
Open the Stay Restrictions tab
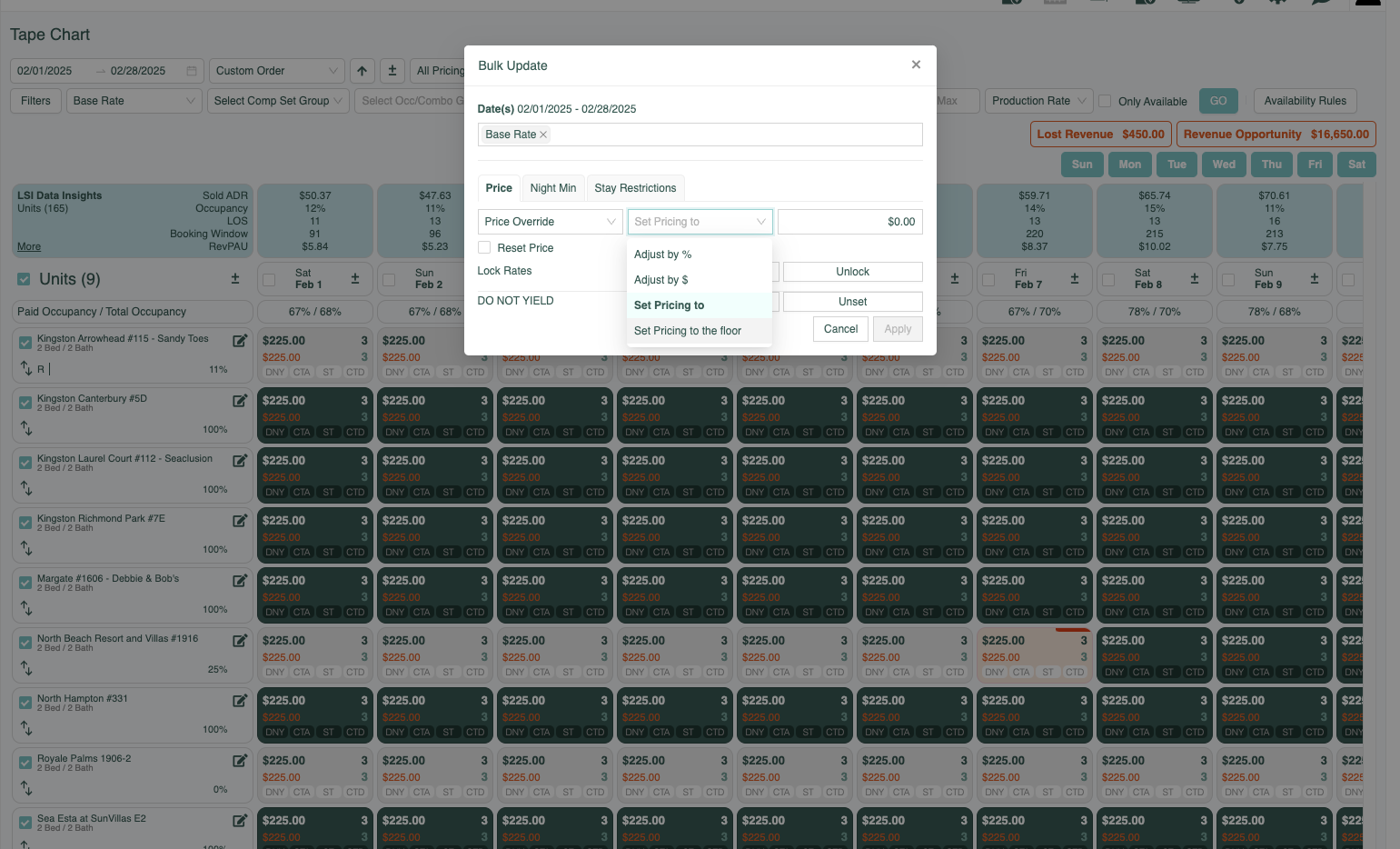click(x=635, y=188)
